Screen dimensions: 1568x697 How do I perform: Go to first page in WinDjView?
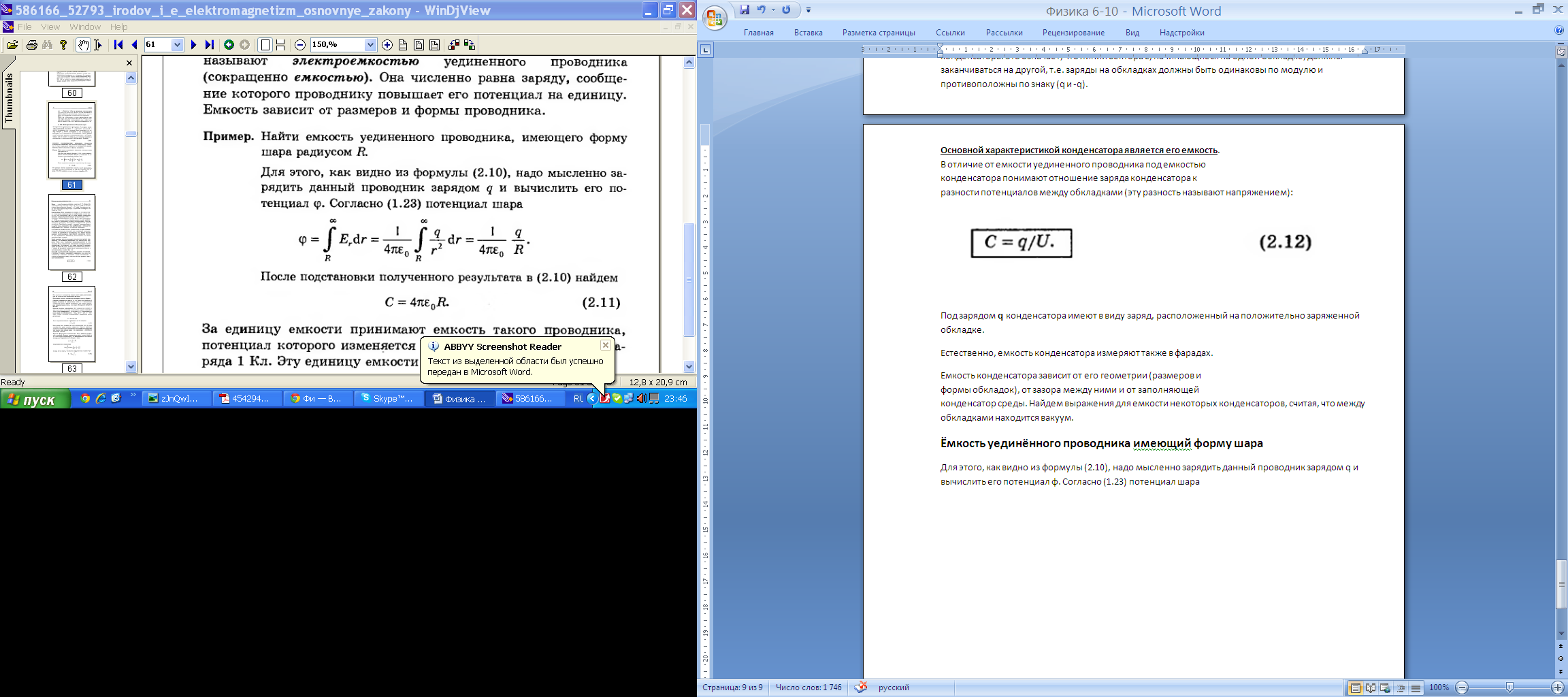click(118, 45)
